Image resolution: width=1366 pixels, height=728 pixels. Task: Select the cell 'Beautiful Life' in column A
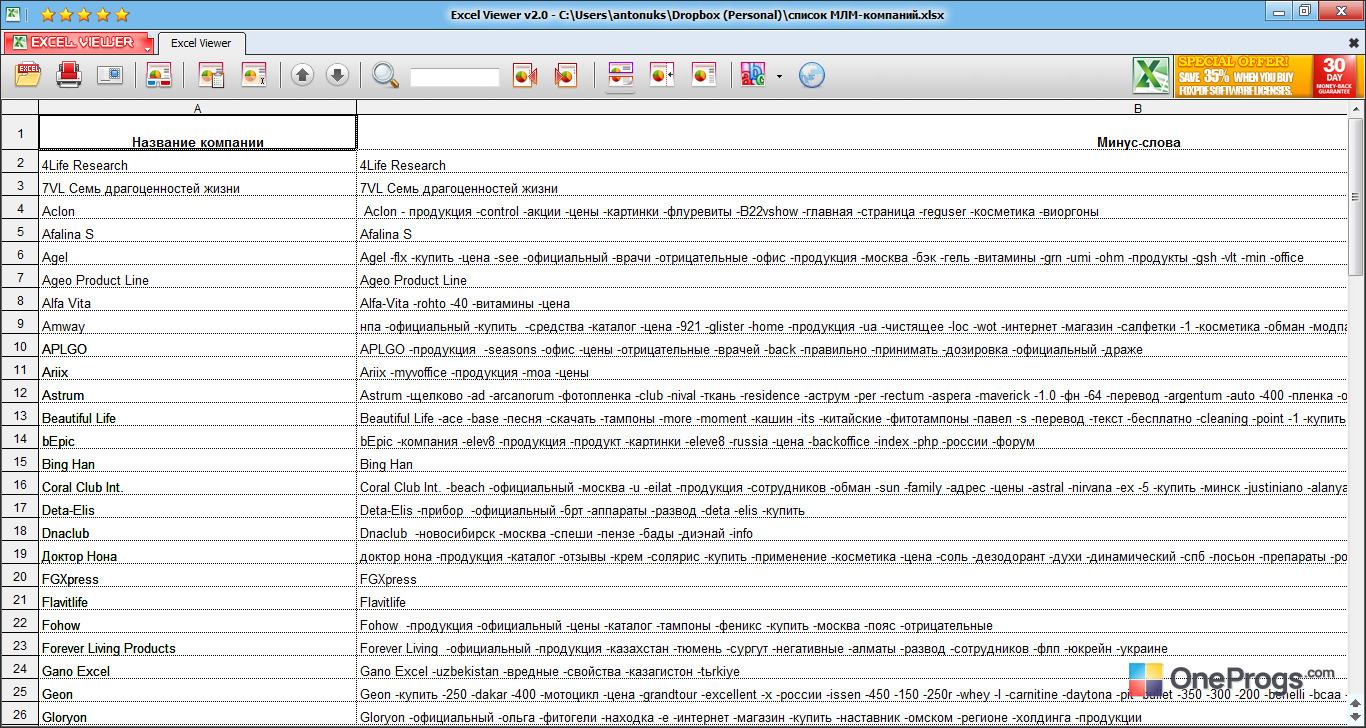coord(197,416)
